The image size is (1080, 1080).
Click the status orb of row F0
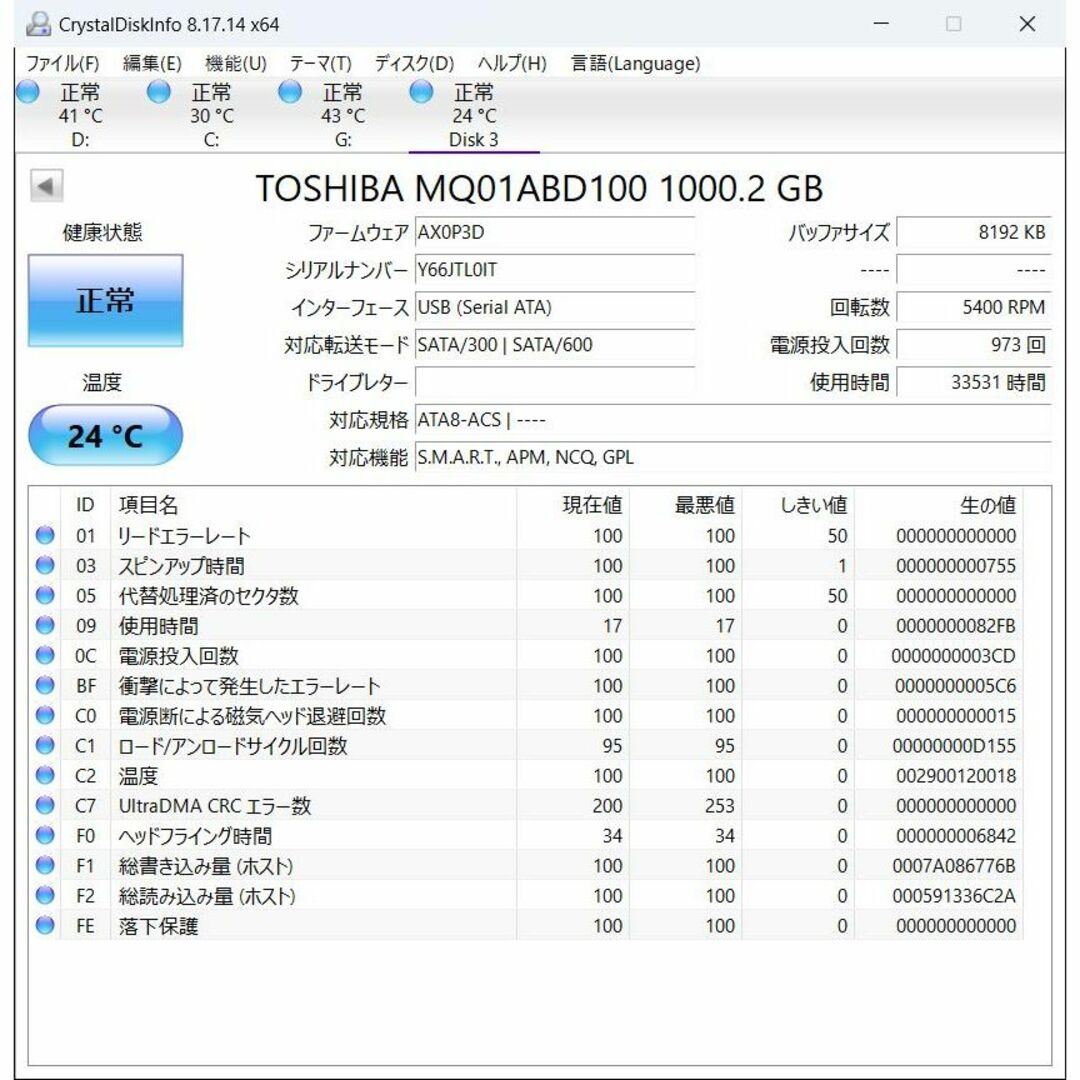point(45,835)
